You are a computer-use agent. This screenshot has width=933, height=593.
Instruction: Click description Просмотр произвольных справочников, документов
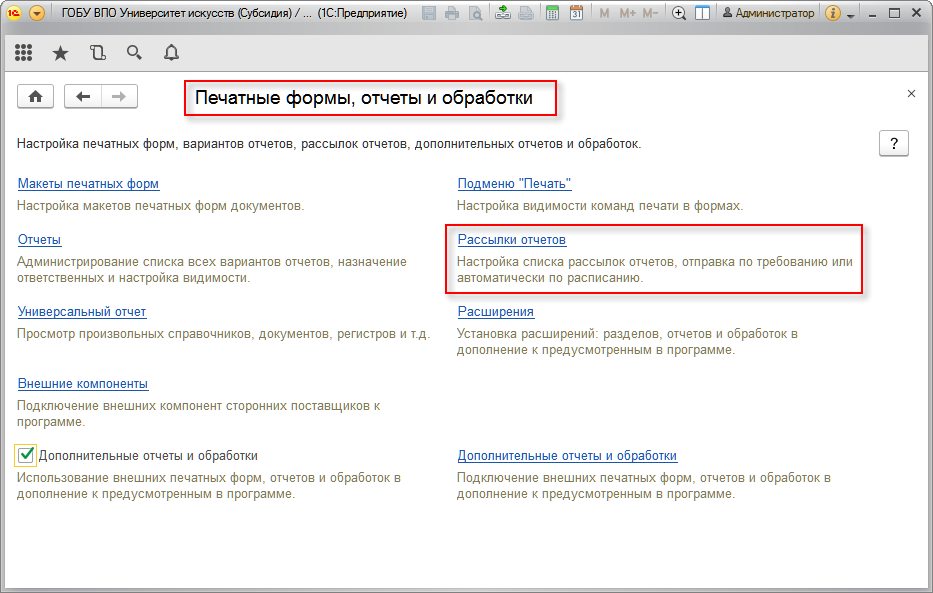pyautogui.click(x=223, y=334)
